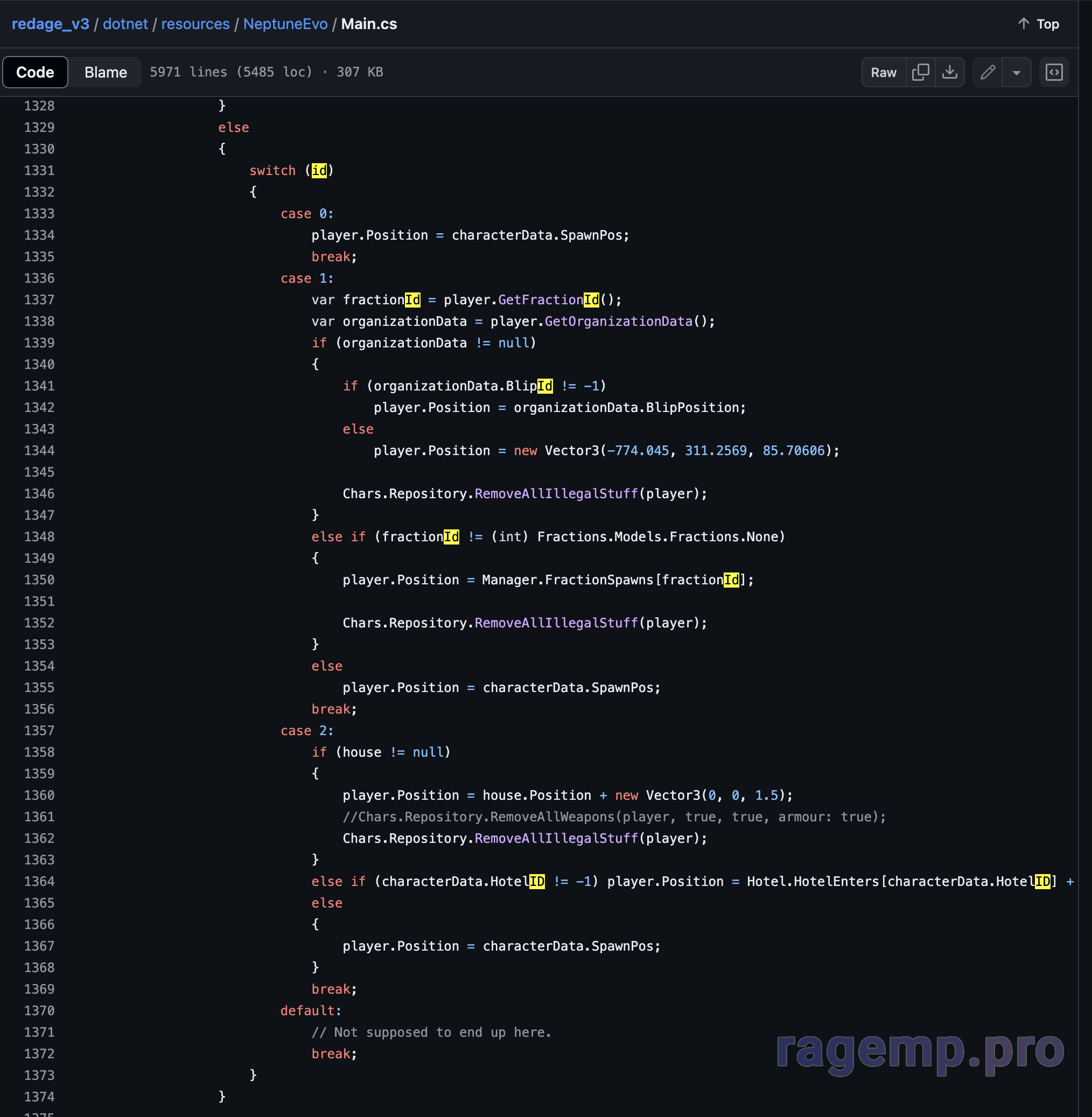Go to redage_v3 repository root
This screenshot has width=1092, height=1117.
coord(51,24)
